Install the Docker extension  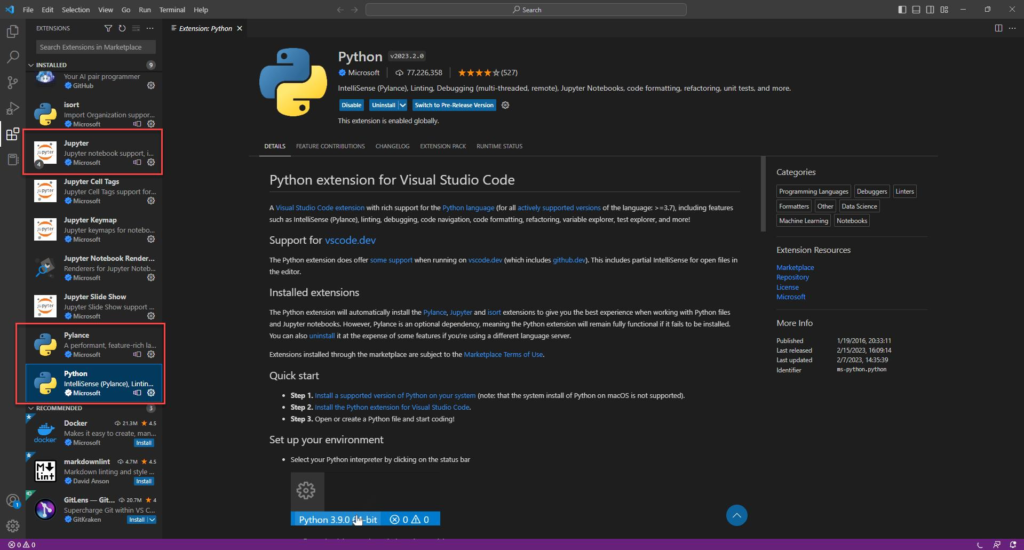tap(144, 443)
